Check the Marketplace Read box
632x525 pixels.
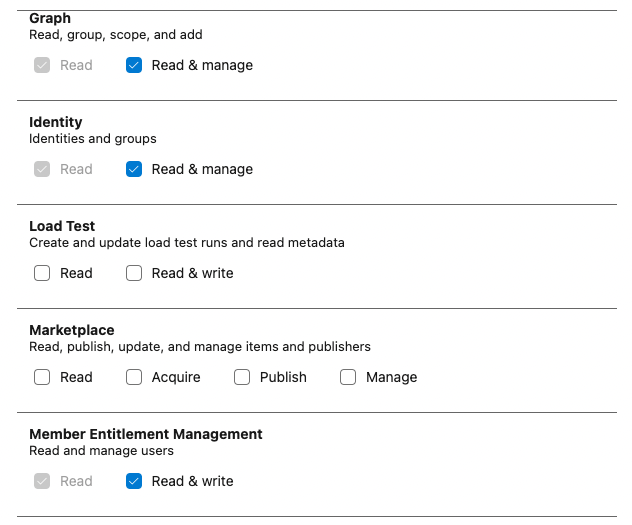(42, 378)
